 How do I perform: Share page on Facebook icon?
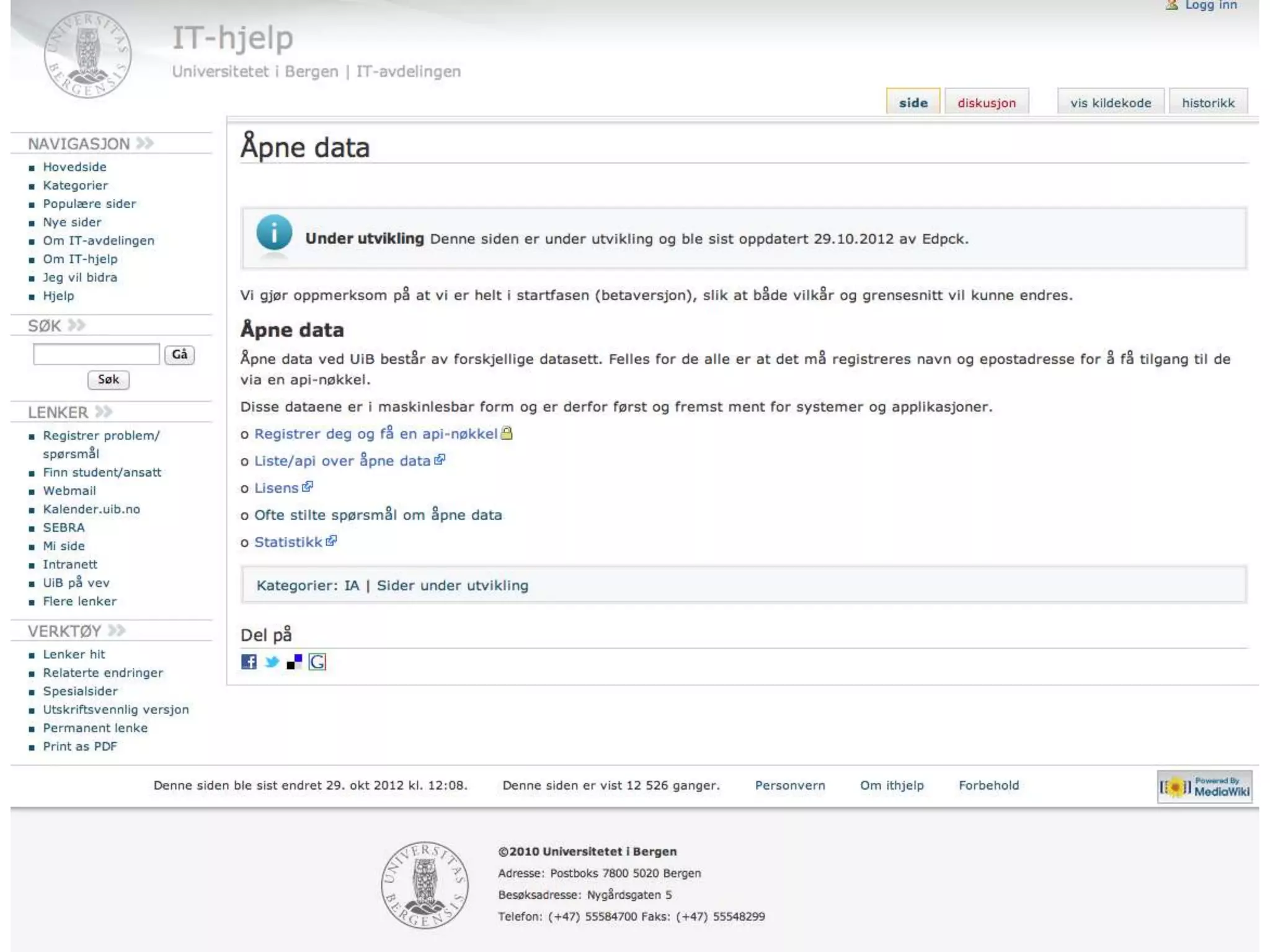coord(249,662)
